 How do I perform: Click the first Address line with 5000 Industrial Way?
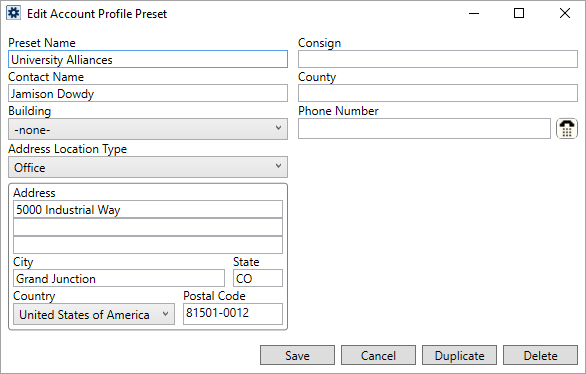click(x=148, y=209)
